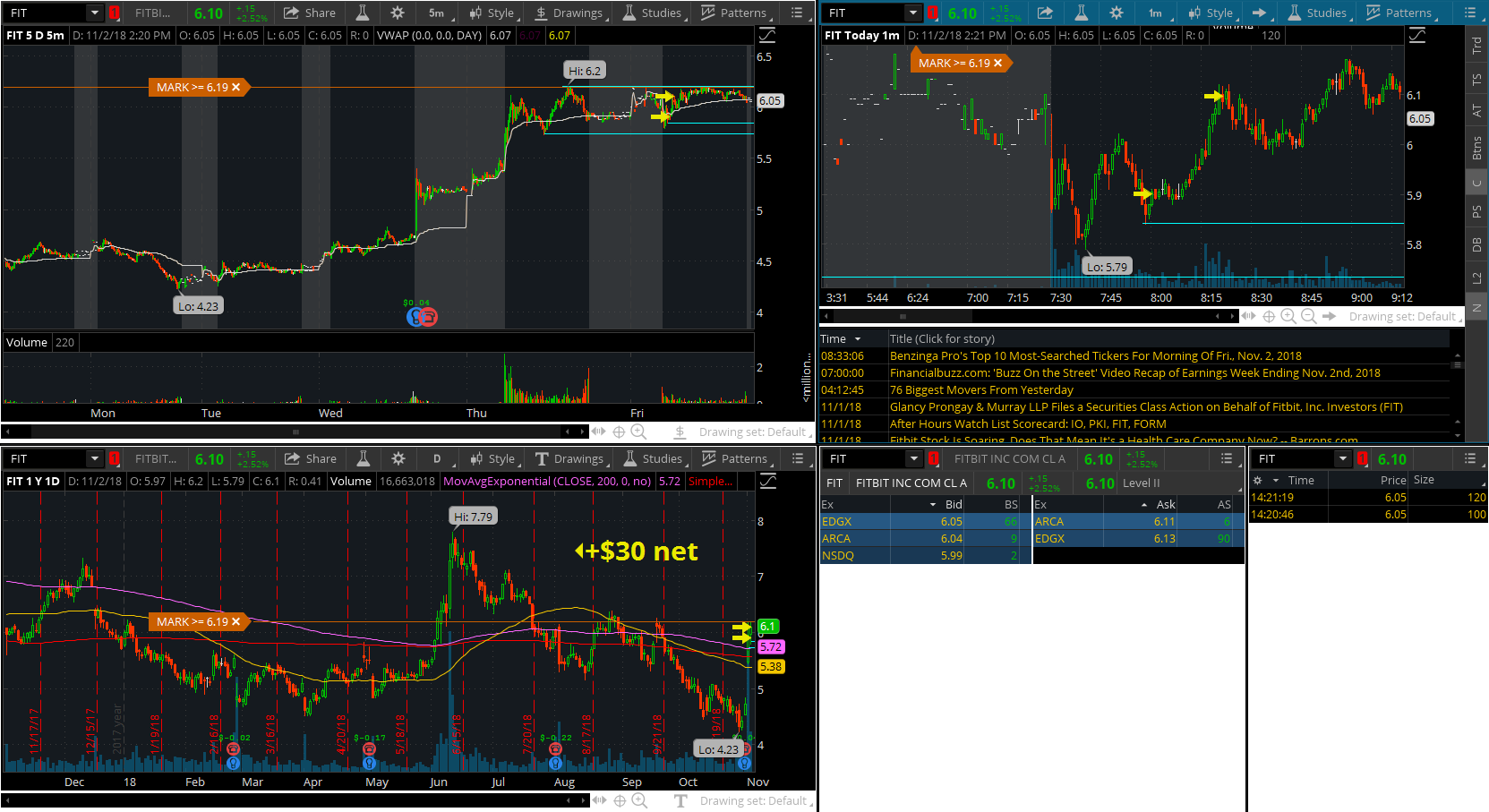Image resolution: width=1489 pixels, height=812 pixels.
Task: Select the arrow pointer tool in the 1m chart
Action: [1260, 13]
